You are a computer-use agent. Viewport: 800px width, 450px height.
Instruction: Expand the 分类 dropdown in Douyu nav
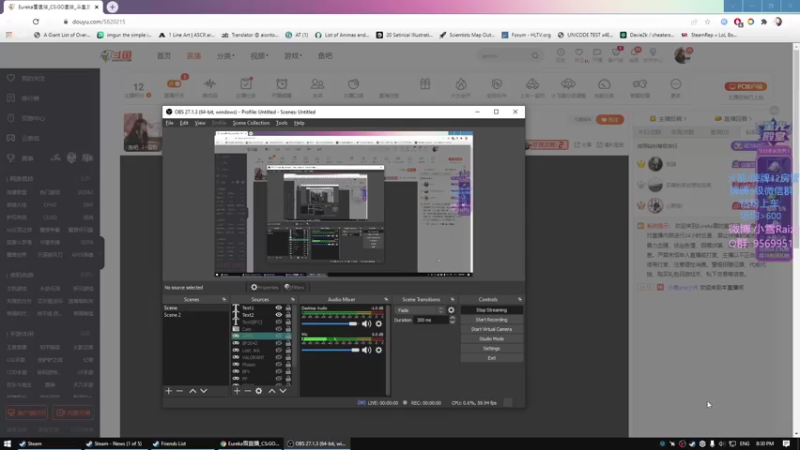click(x=226, y=56)
